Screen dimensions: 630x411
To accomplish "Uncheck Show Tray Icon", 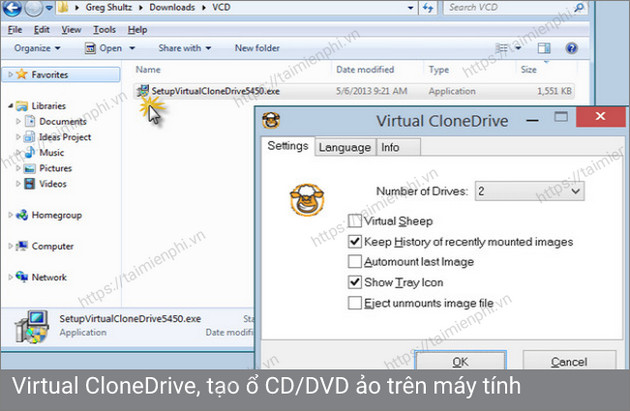I will point(355,282).
